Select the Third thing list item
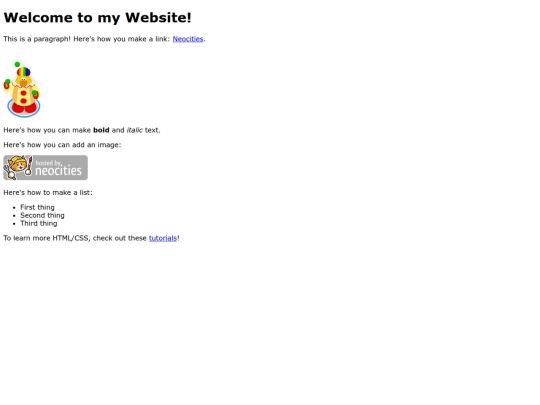540x405 pixels. [39, 224]
